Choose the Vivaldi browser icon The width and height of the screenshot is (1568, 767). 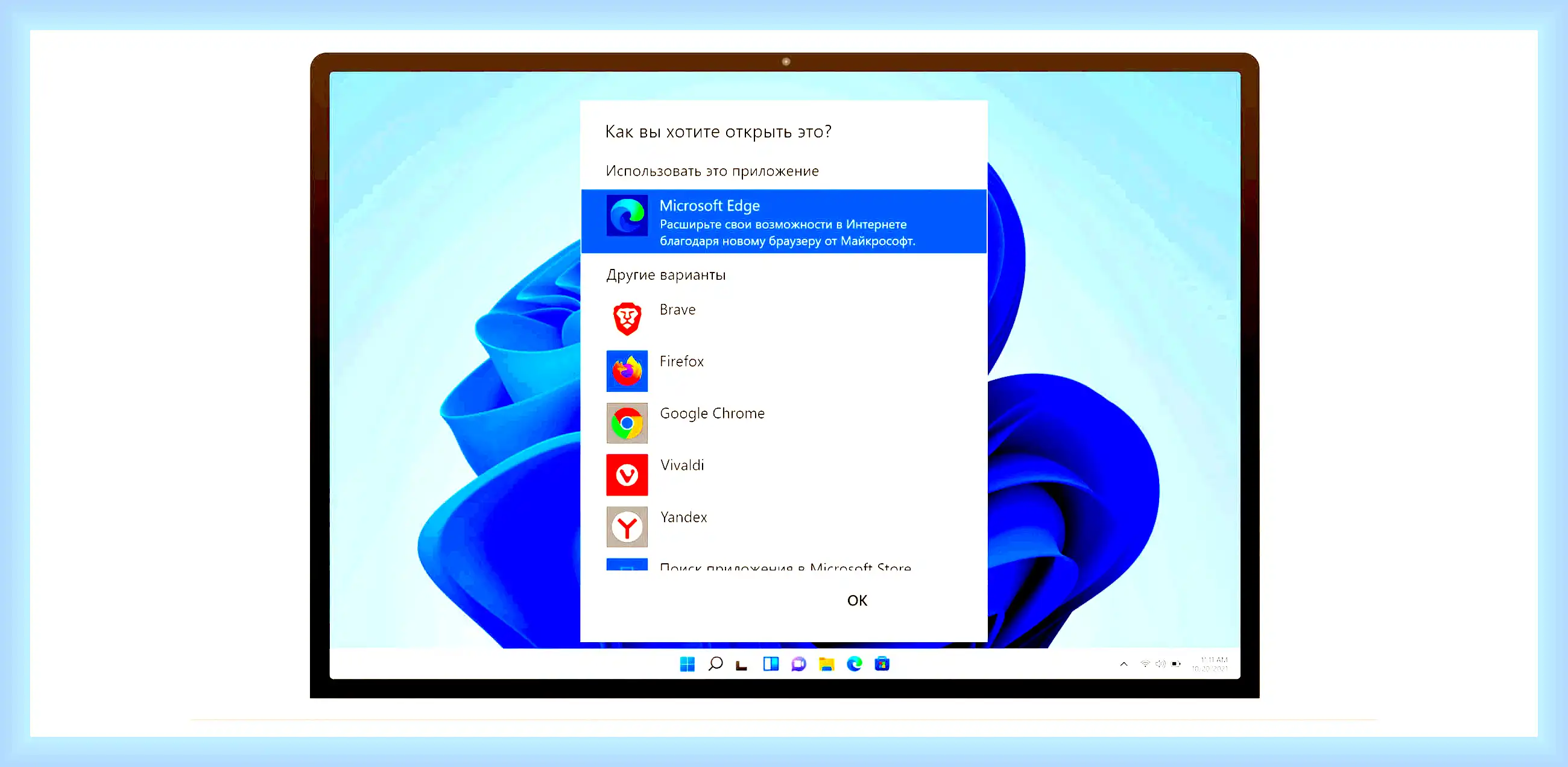[x=627, y=475]
